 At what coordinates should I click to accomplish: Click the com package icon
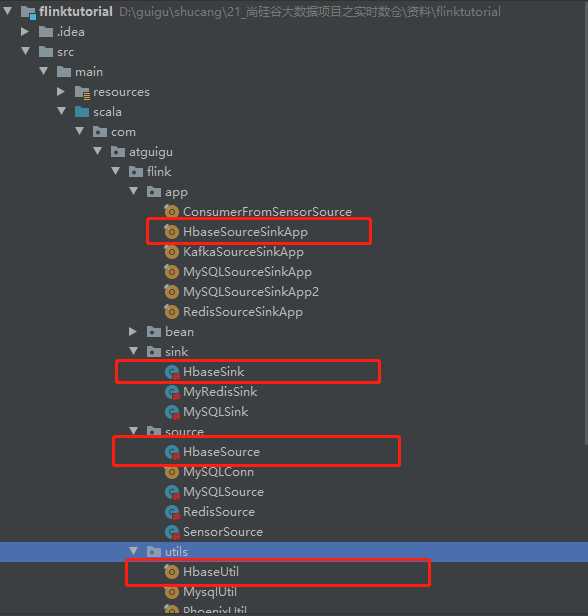(100, 132)
